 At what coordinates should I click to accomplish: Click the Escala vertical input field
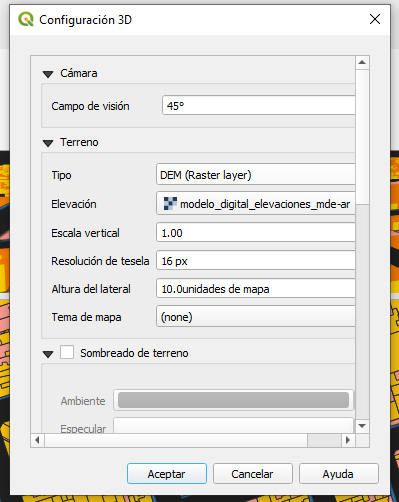(256, 232)
